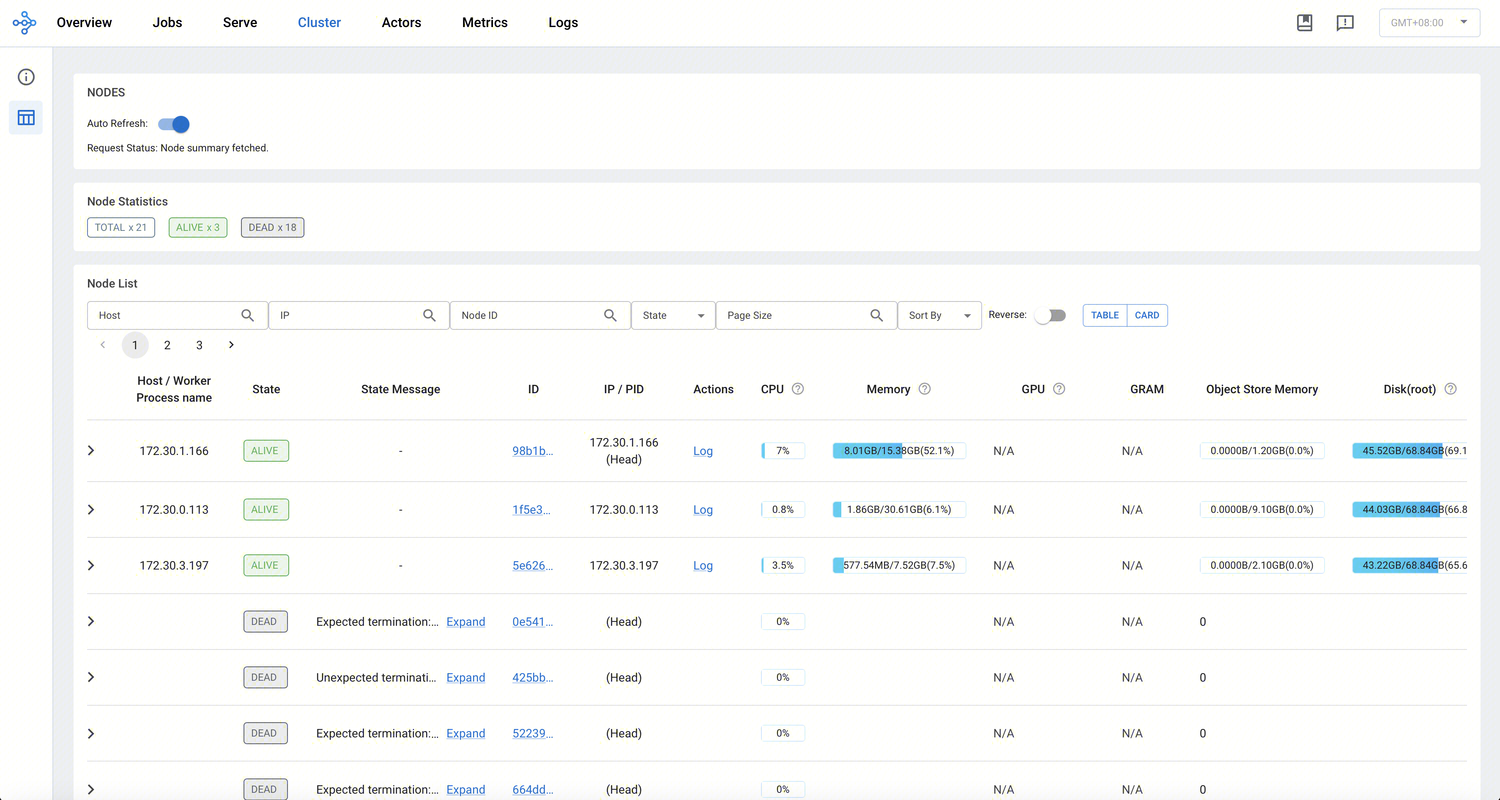
Task: Click the Memory column help icon
Action: (x=924, y=389)
